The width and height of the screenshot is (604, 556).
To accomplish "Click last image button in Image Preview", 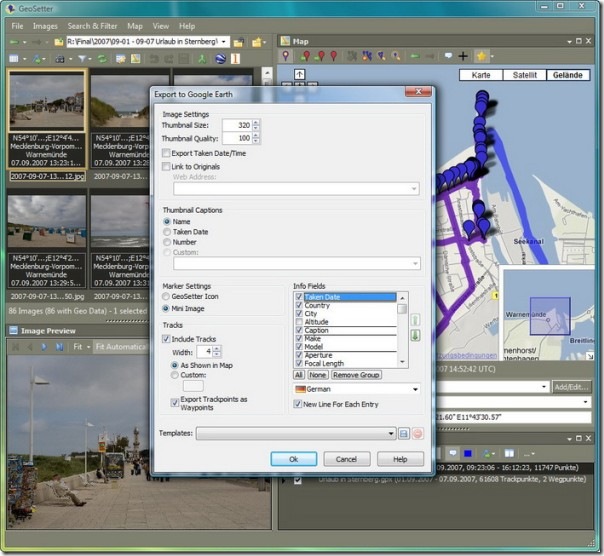I will click(x=59, y=347).
